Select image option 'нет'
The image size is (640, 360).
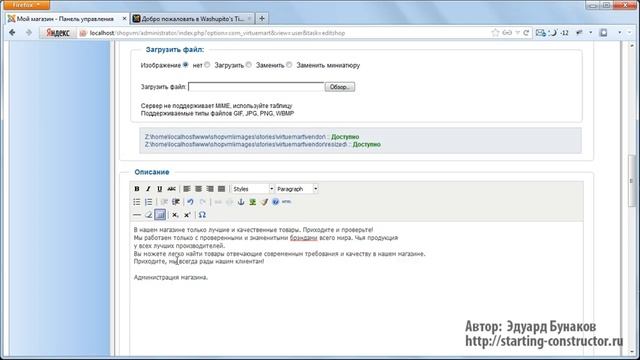[186, 65]
